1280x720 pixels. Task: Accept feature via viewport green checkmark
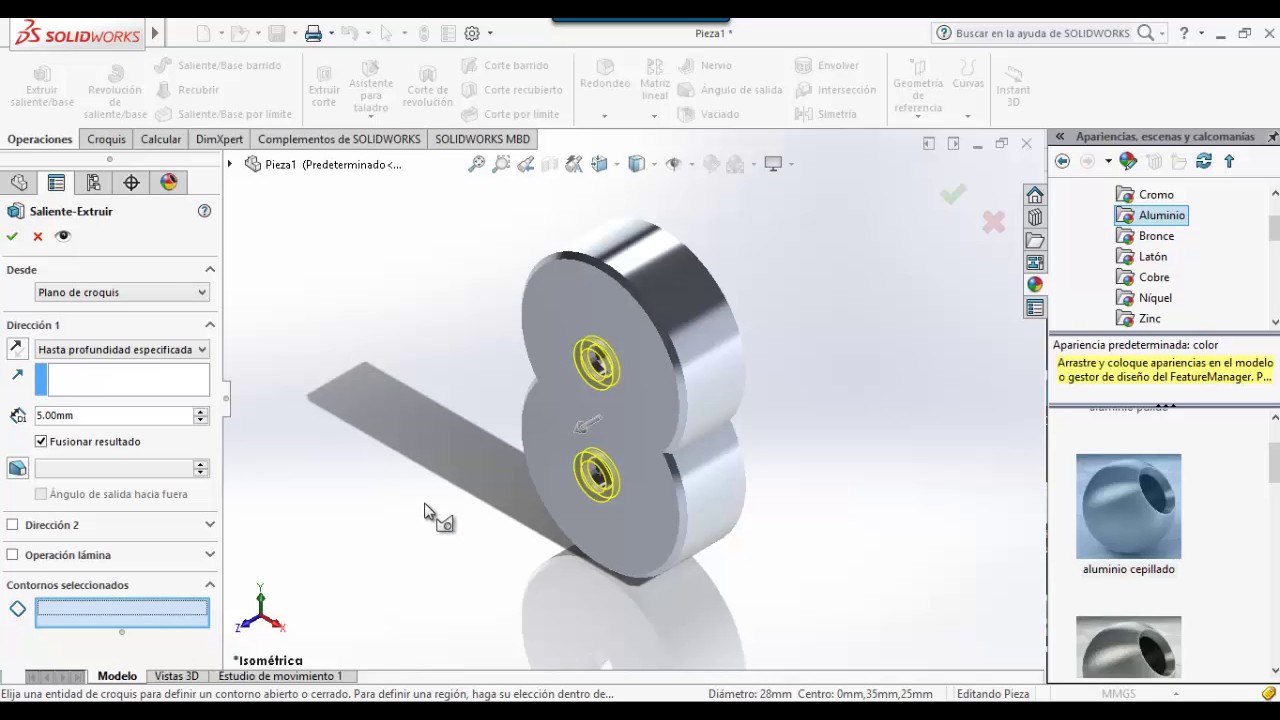point(953,194)
